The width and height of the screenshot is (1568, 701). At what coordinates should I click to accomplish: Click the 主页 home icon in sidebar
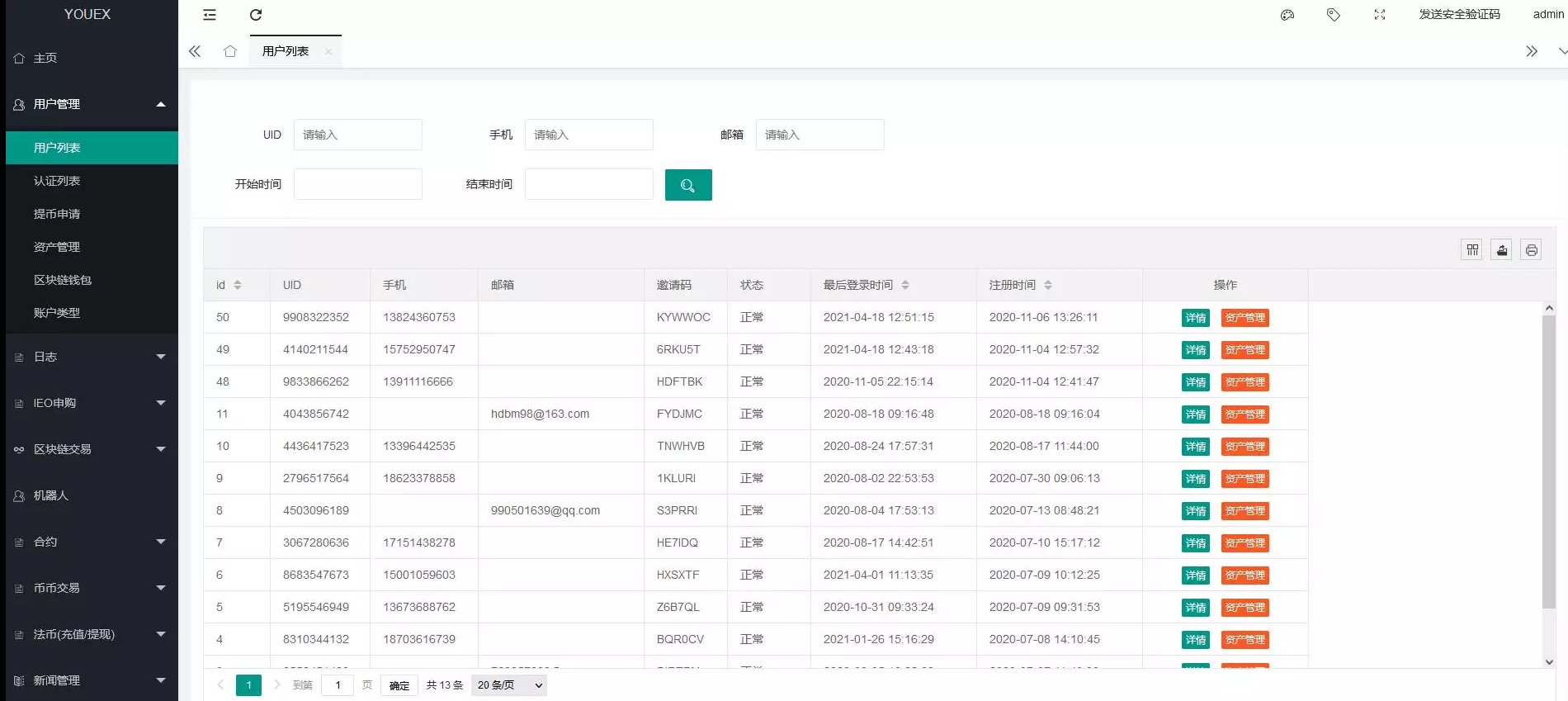pyautogui.click(x=19, y=59)
